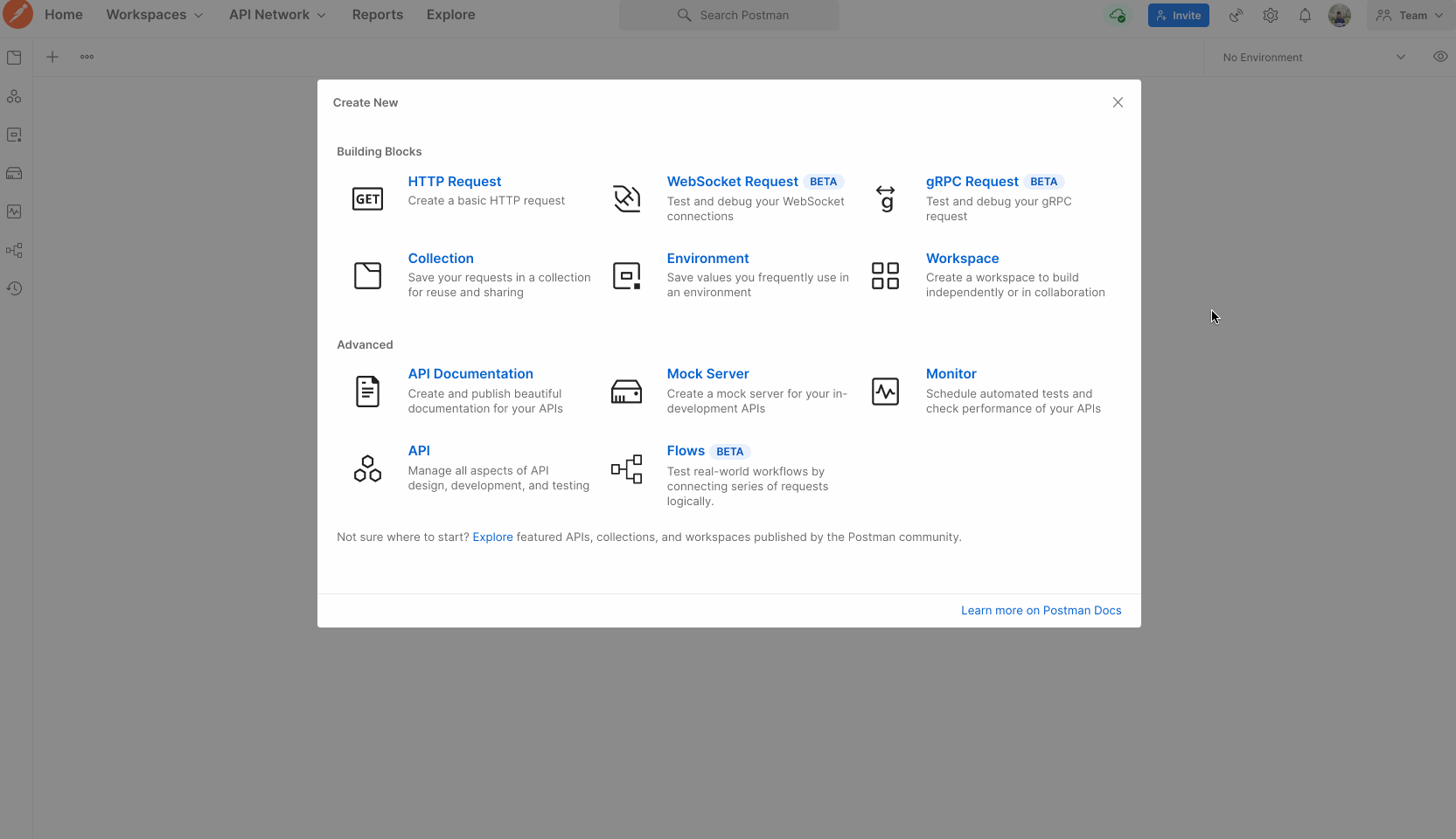Switch to the Explore page
Screen dimensions: 1456x839
pos(450,15)
